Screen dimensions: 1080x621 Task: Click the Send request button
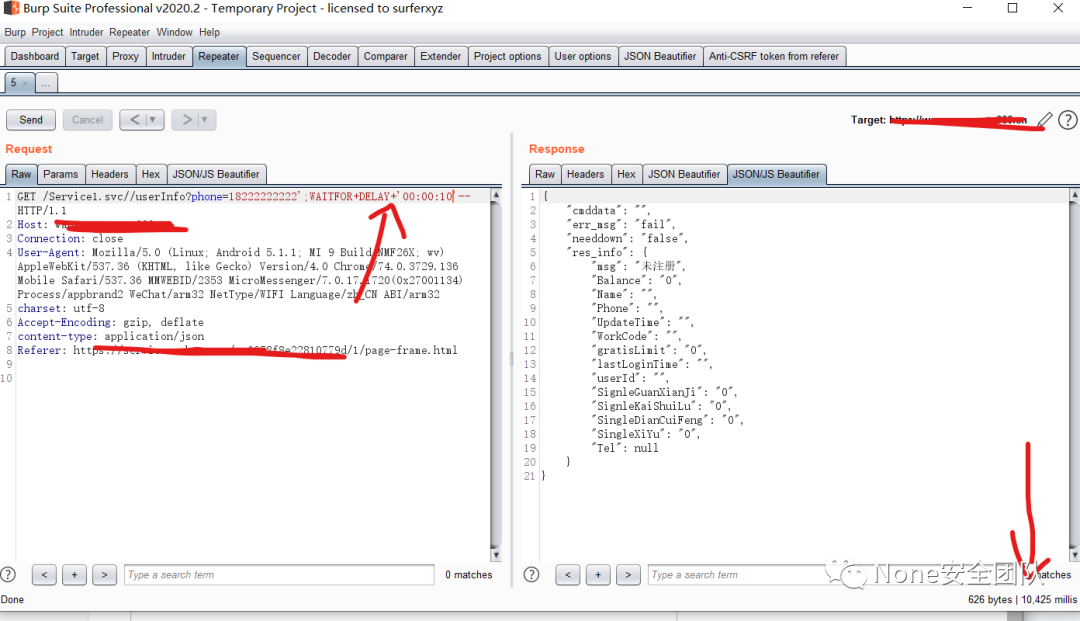31,120
